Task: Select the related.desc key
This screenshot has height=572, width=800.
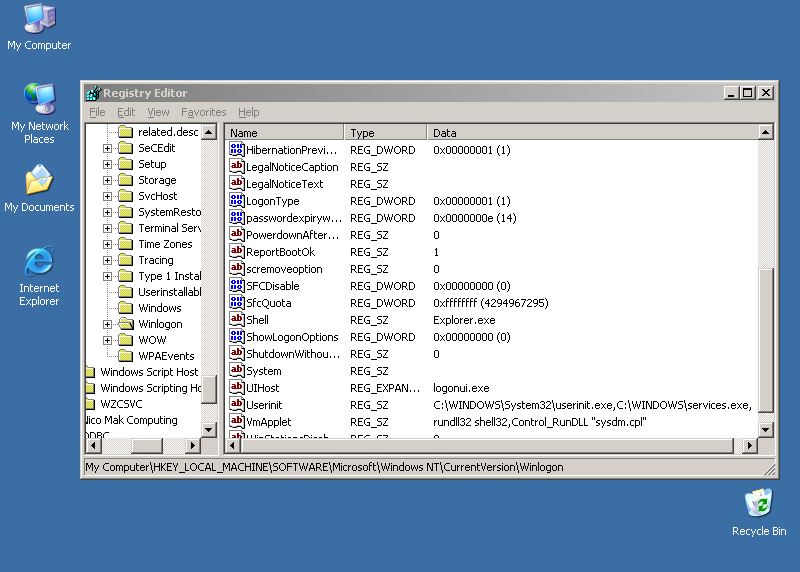Action: (x=168, y=132)
